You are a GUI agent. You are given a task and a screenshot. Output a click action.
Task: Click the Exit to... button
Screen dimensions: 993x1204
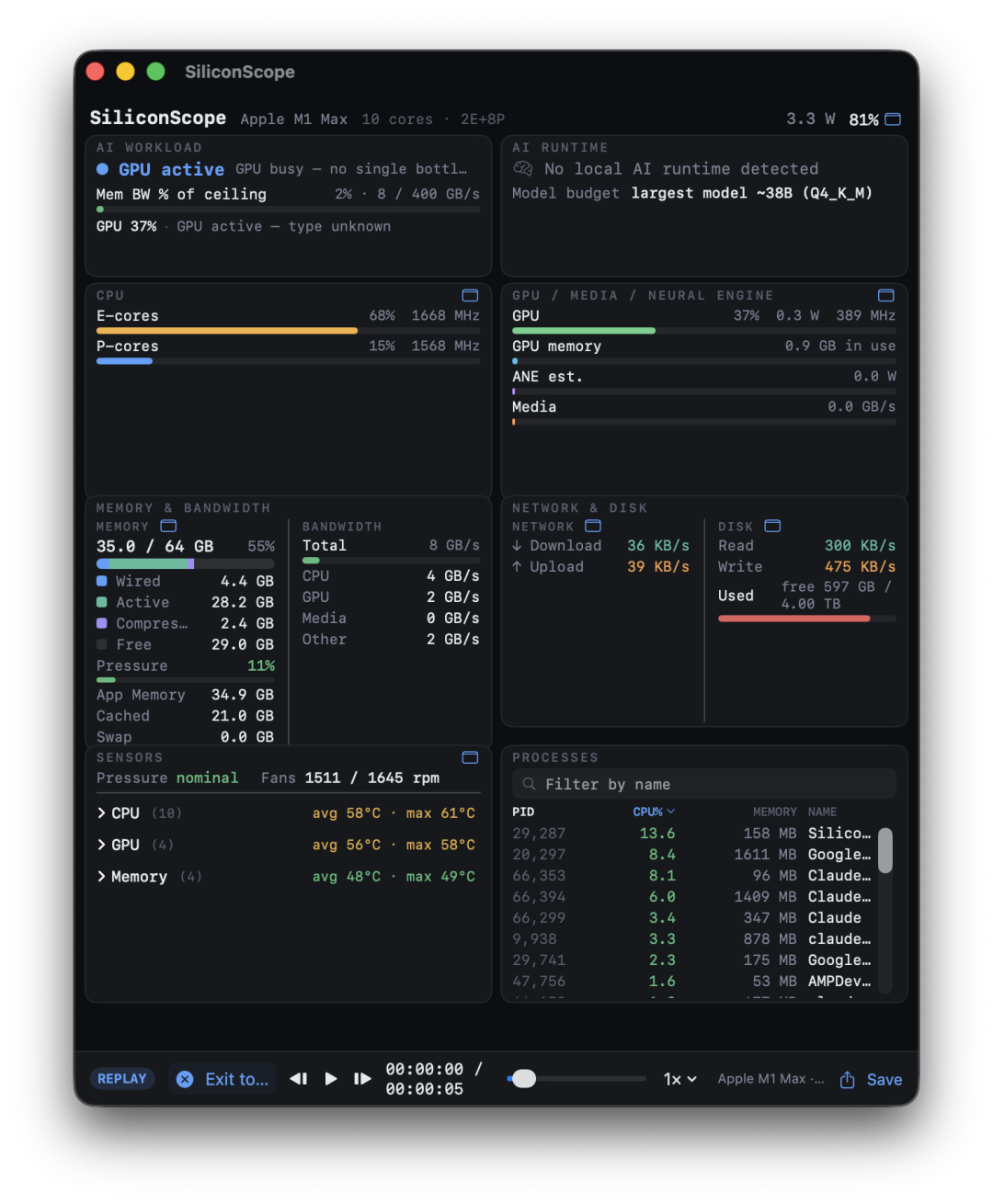[x=223, y=1079]
